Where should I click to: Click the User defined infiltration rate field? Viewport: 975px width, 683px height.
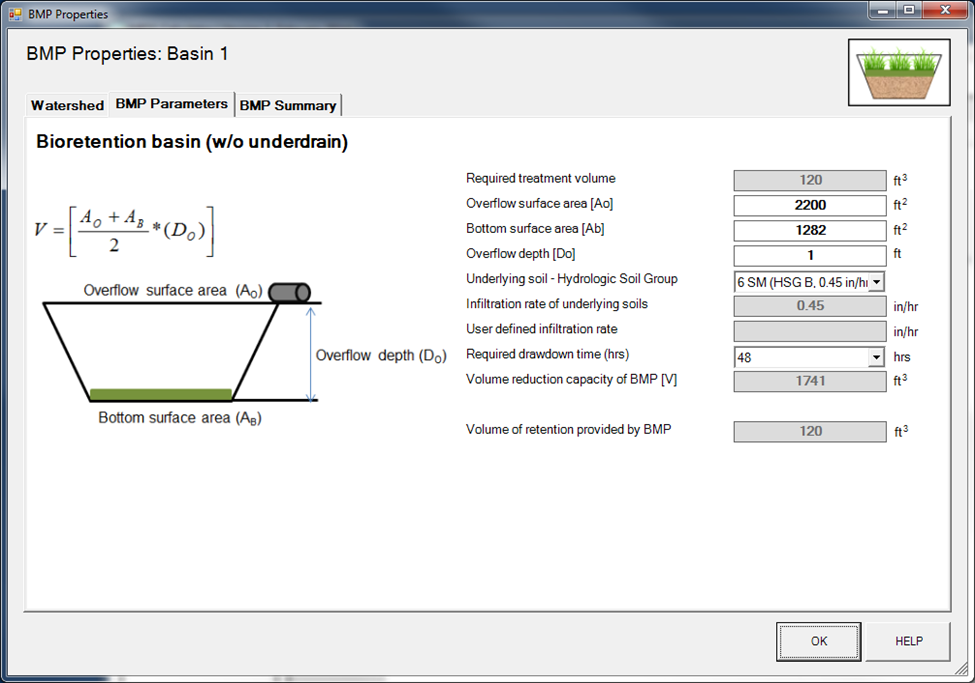pos(810,331)
